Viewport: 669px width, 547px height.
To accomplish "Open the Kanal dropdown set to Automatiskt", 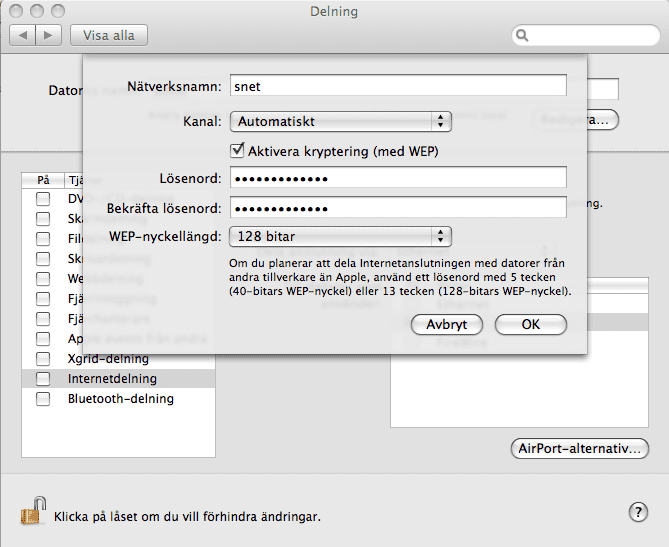I will (x=340, y=122).
